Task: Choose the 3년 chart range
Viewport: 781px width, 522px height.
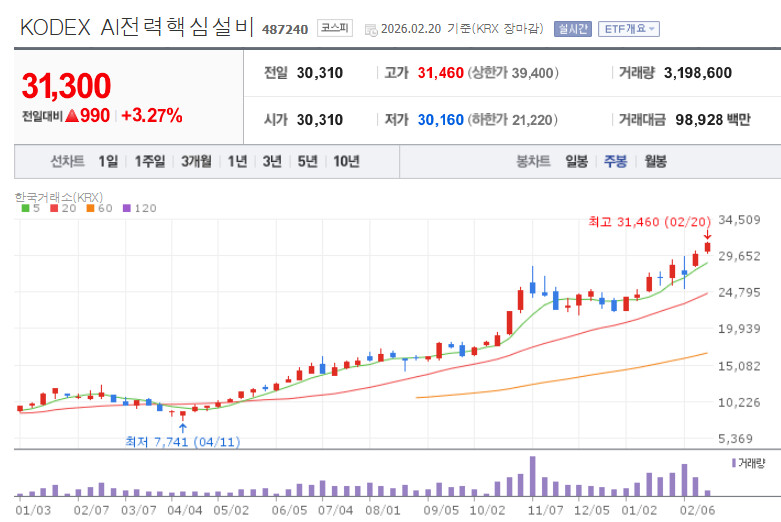Action: (272, 161)
